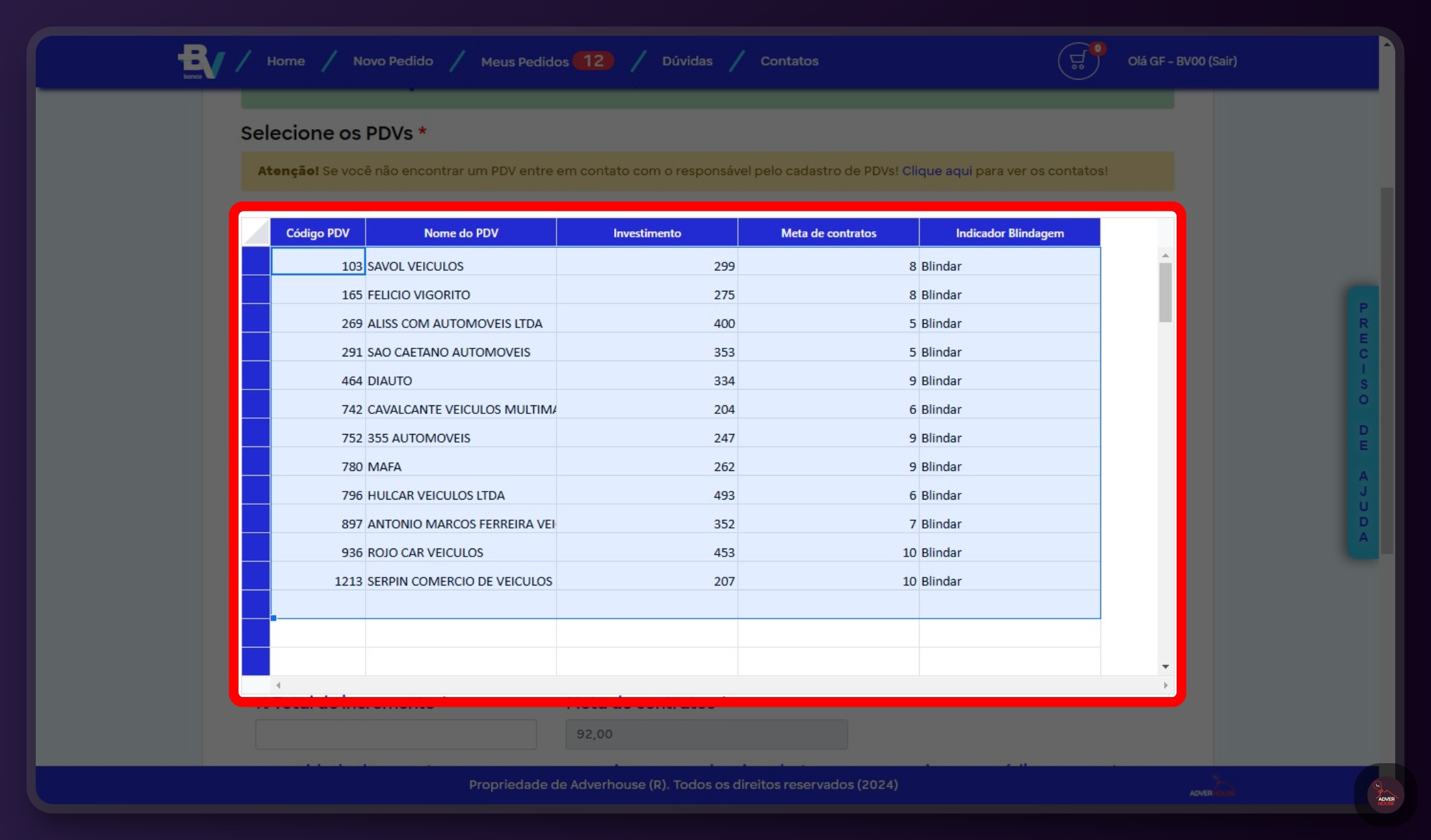Open the shopping cart icon
This screenshot has height=840, width=1431.
click(1078, 62)
